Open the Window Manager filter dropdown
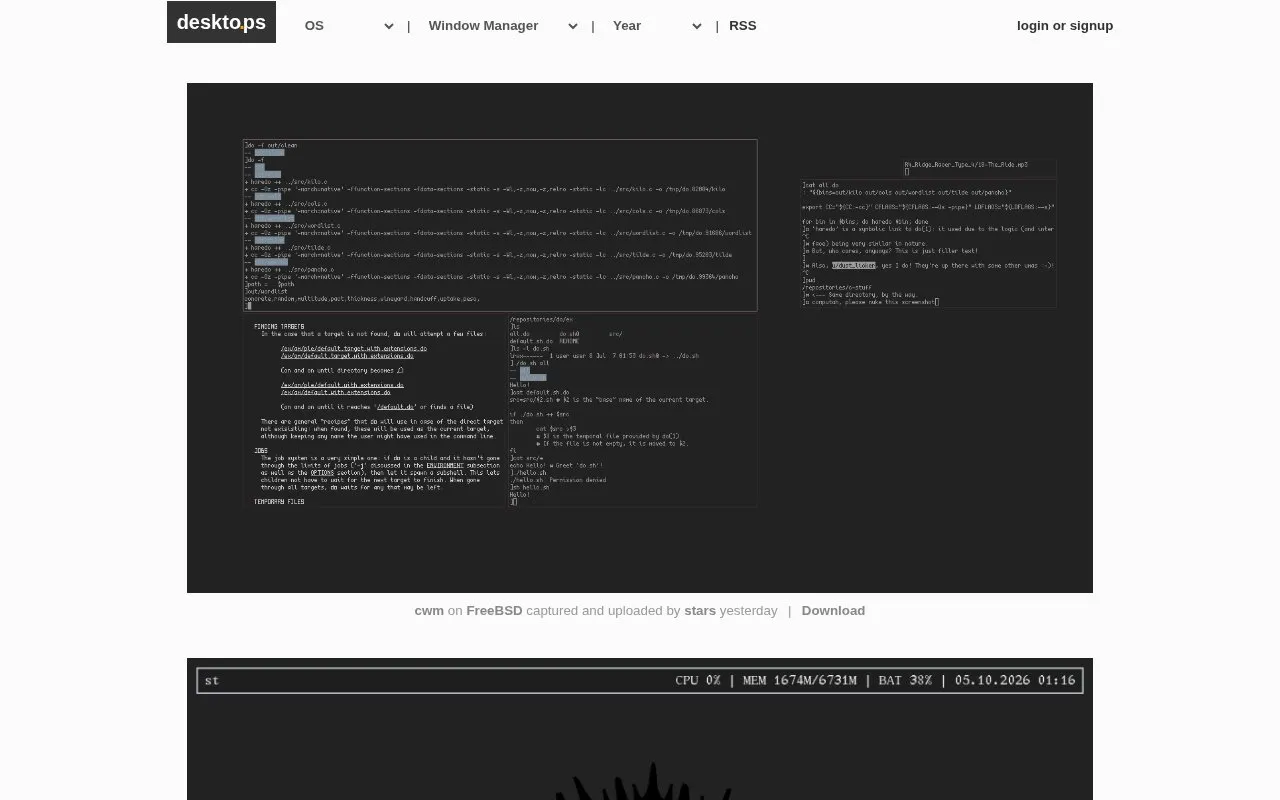1280x800 pixels. (502, 26)
